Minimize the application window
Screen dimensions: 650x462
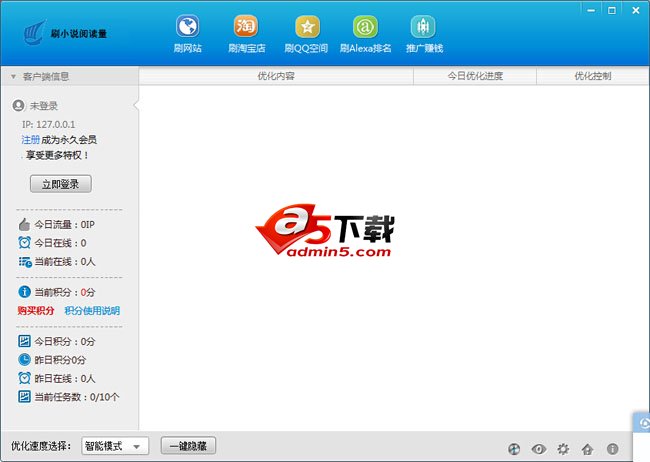[591, 10]
